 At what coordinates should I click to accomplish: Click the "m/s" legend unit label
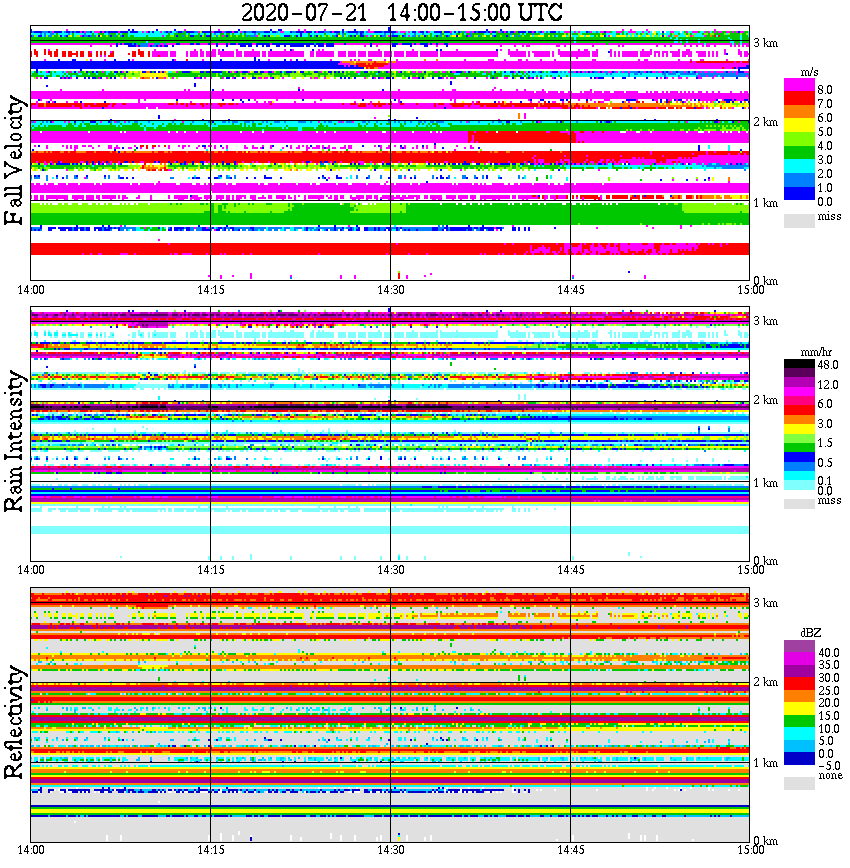(810, 73)
